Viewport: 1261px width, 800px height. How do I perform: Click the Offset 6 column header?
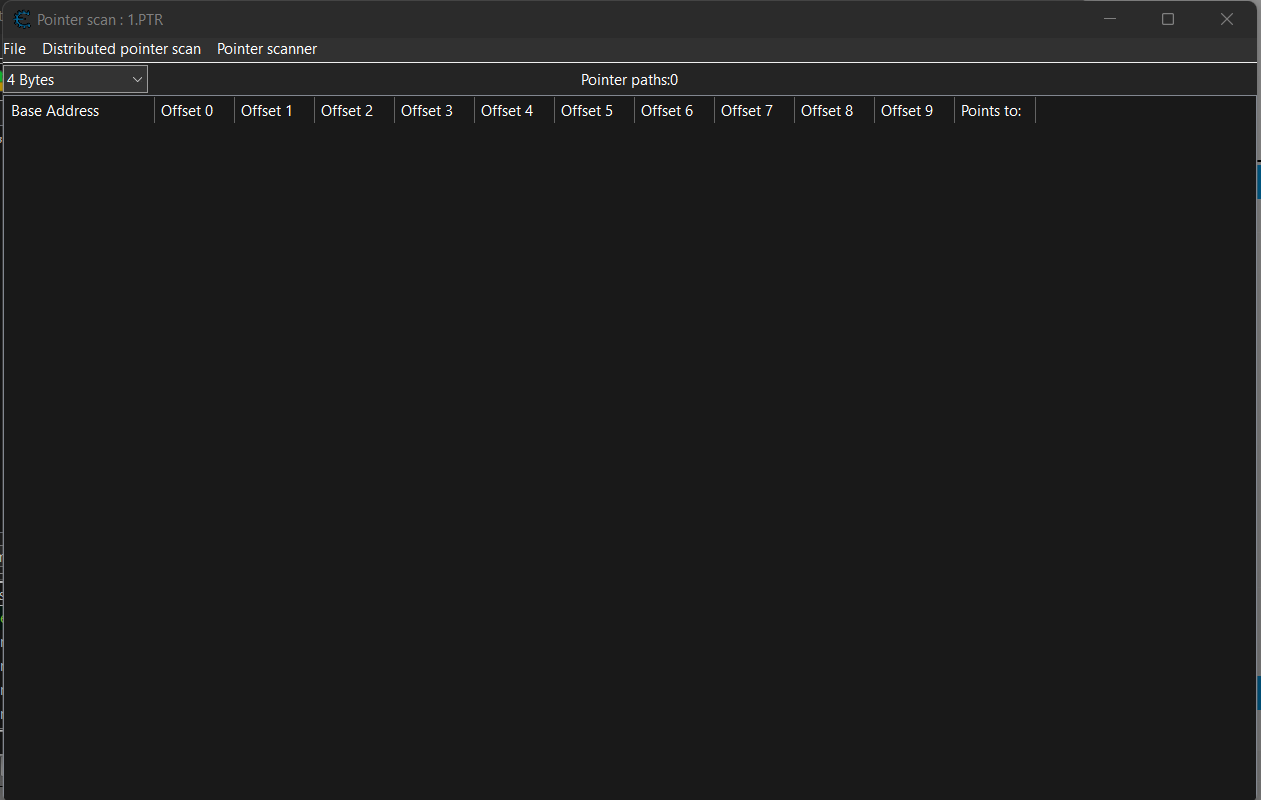[x=675, y=111]
